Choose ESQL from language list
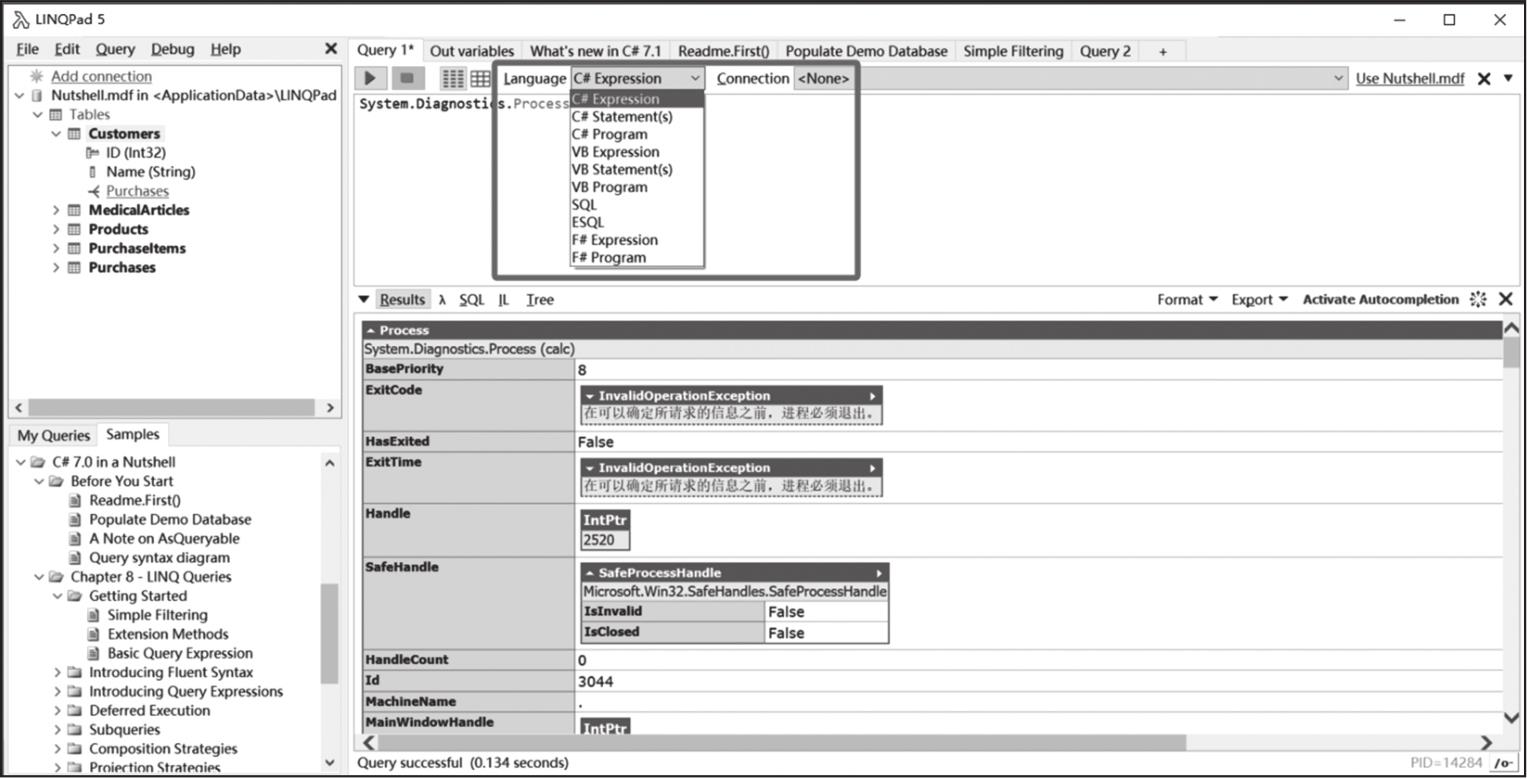The image size is (1527, 779). coord(588,222)
